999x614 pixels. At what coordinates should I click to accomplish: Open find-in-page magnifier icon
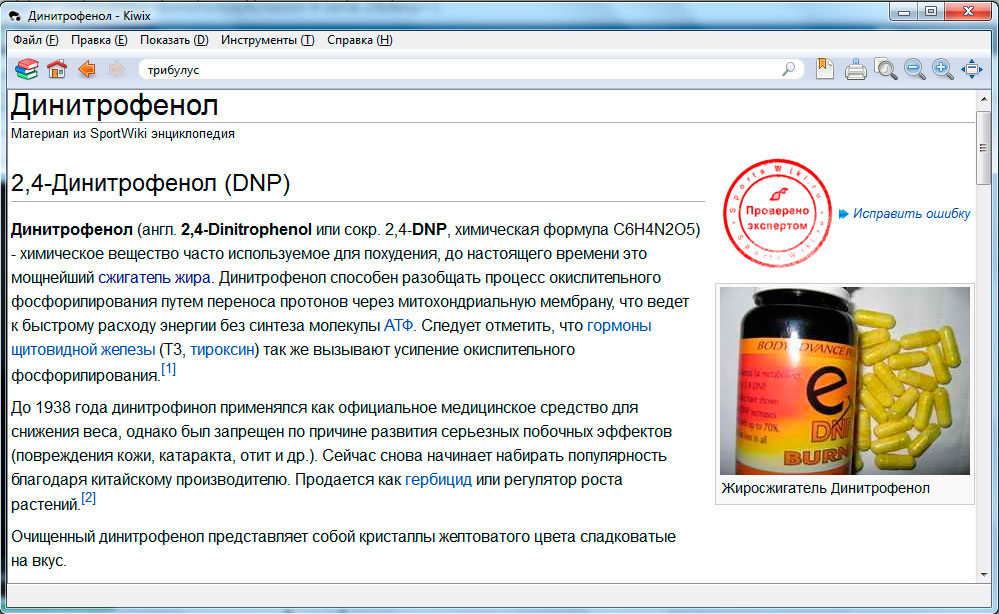[885, 69]
